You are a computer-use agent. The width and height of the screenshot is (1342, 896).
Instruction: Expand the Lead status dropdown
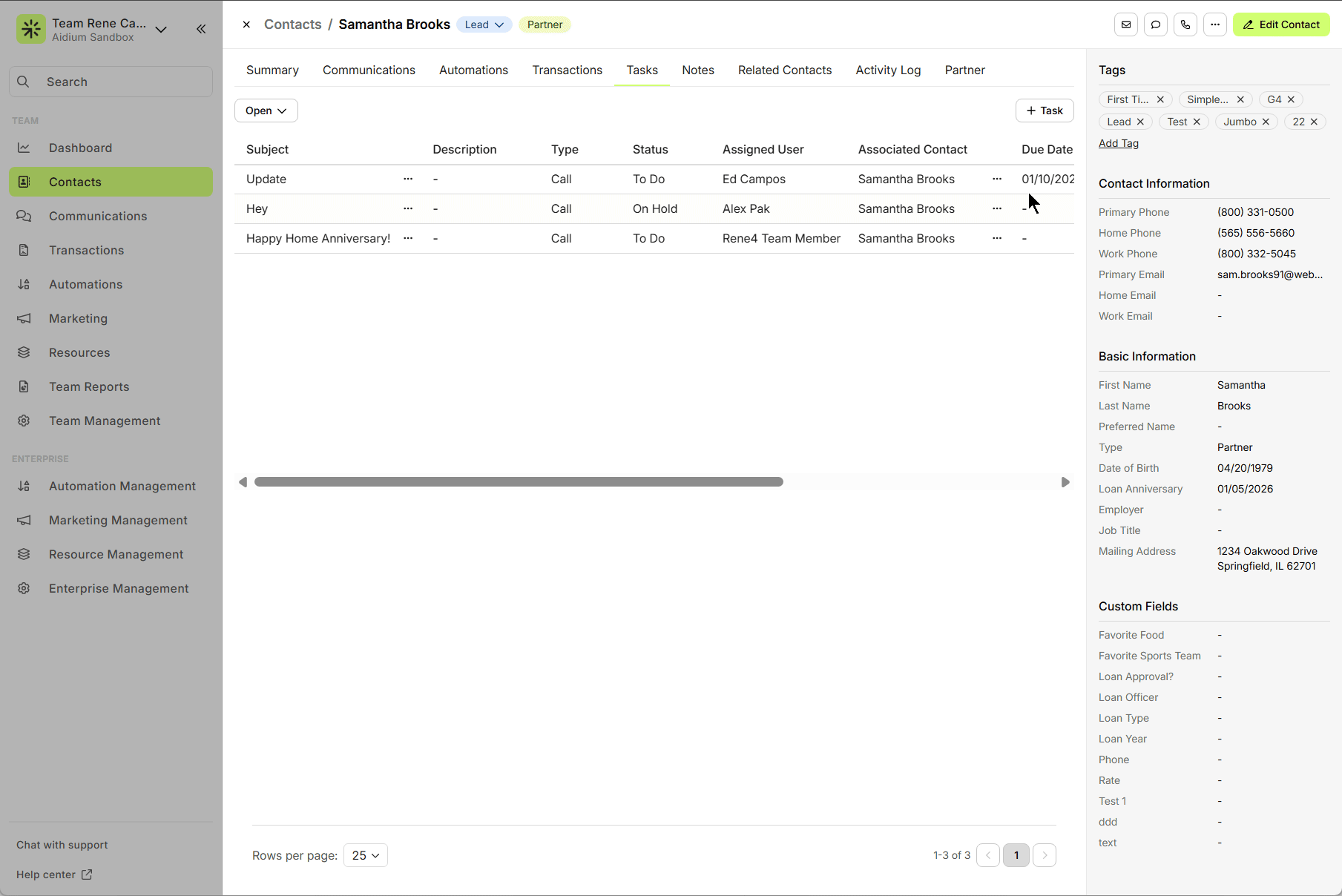pyautogui.click(x=484, y=24)
